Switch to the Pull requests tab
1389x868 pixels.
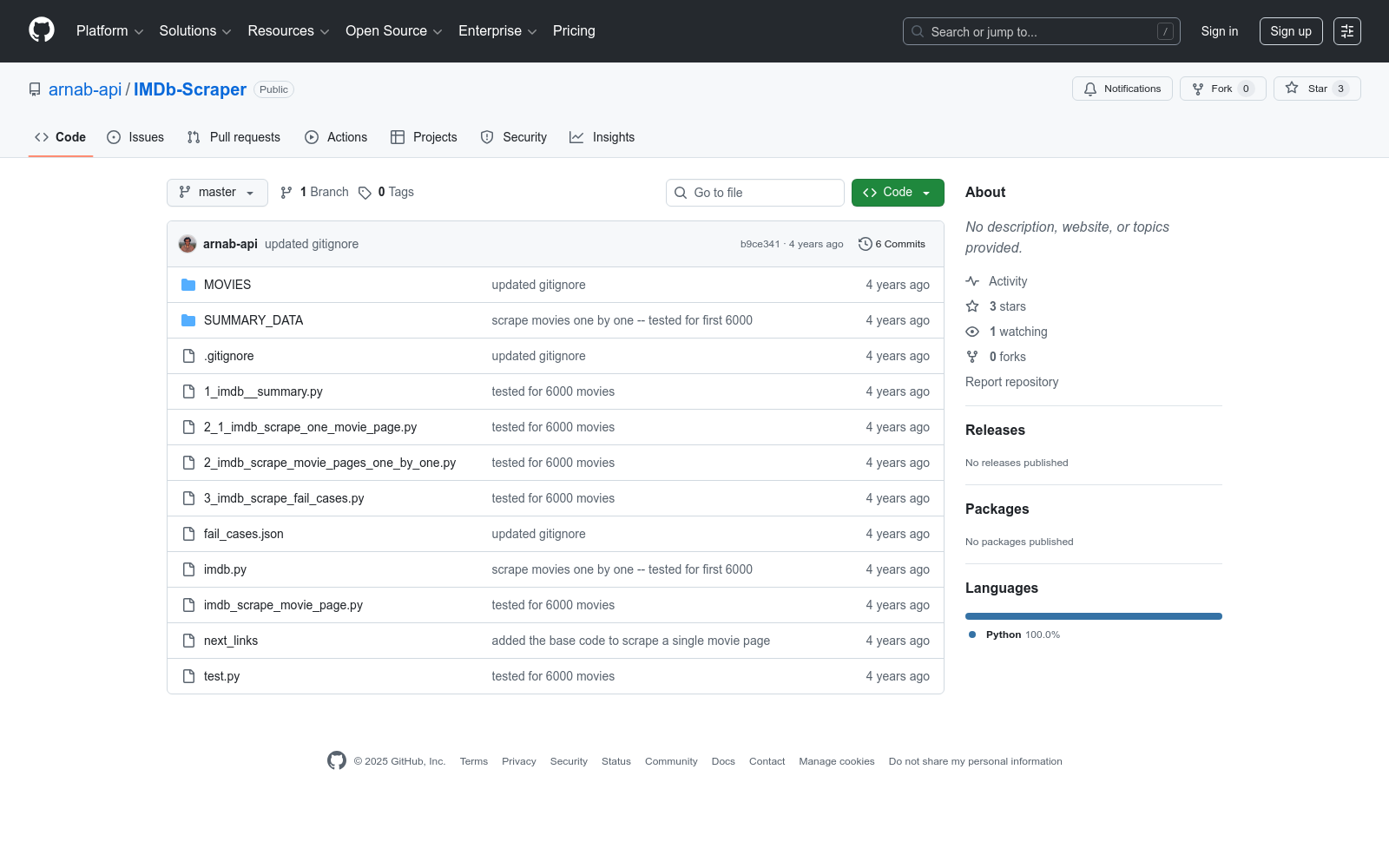[x=234, y=137]
